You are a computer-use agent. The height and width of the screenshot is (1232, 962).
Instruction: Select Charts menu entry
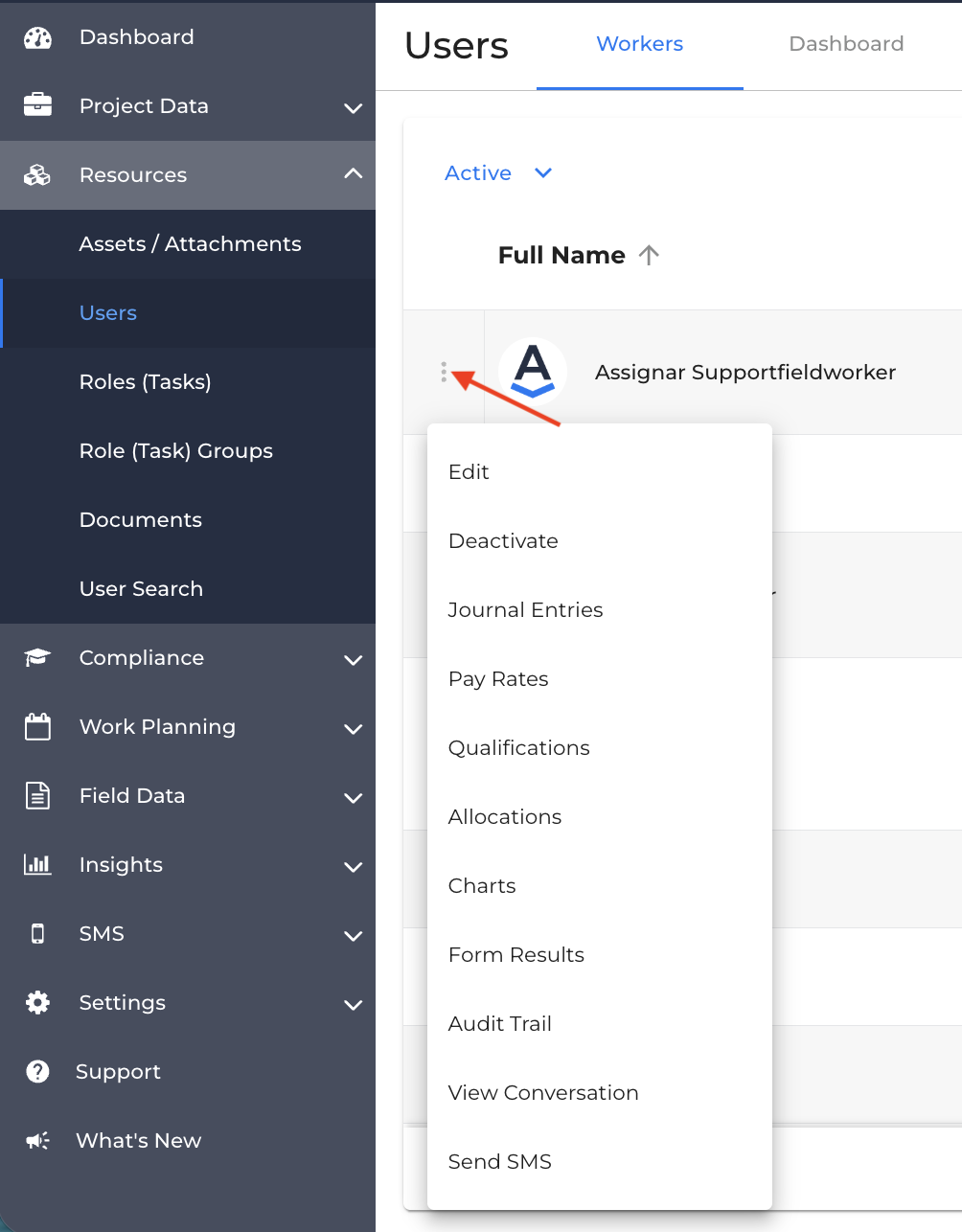[600, 885]
